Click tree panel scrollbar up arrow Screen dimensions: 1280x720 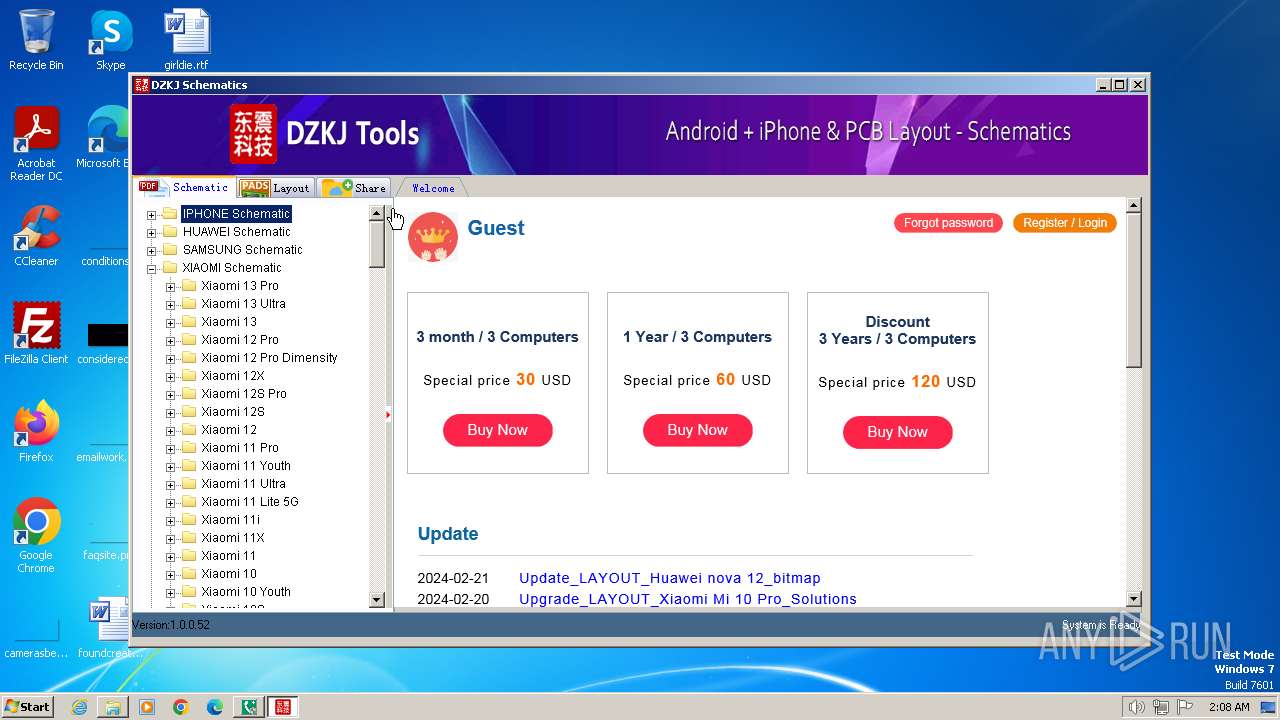377,213
